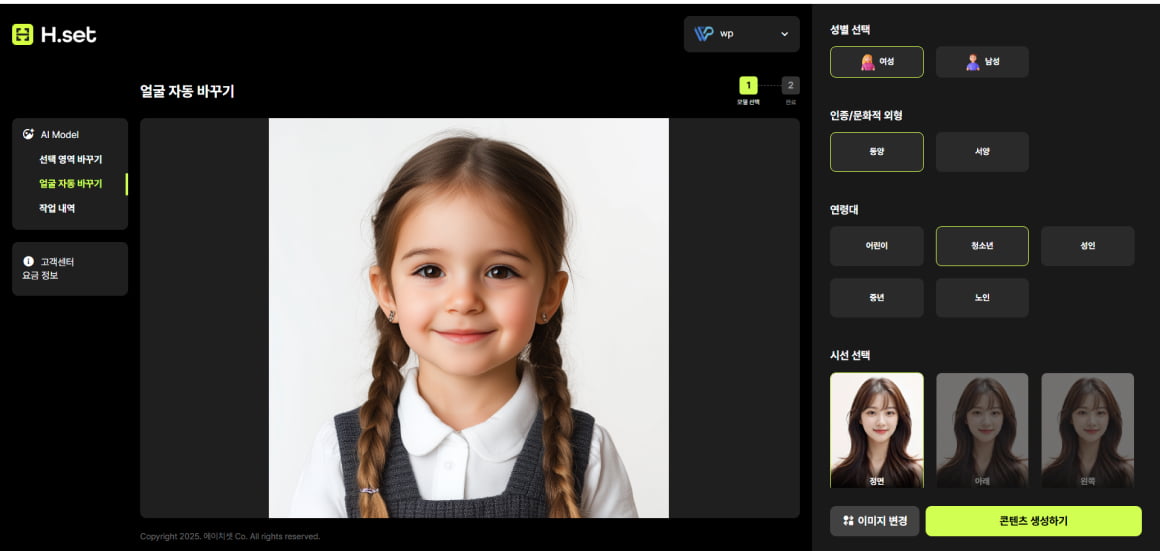Click the wp workspace logo icon
Screen dimensions: 1160x551
point(704,34)
